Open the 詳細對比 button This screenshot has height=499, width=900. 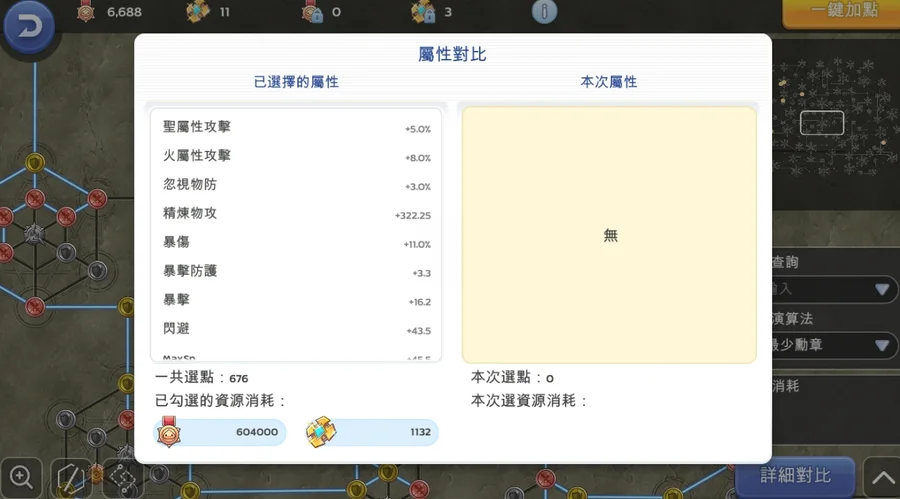[x=795, y=475]
